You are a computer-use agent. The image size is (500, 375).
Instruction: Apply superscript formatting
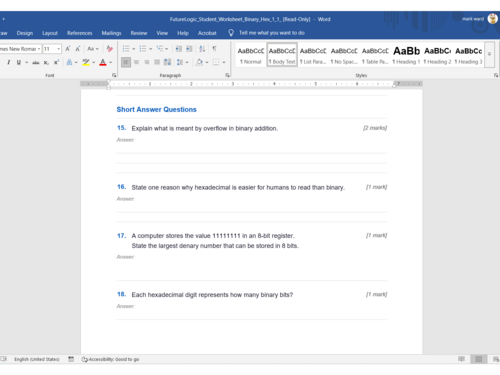pos(56,62)
